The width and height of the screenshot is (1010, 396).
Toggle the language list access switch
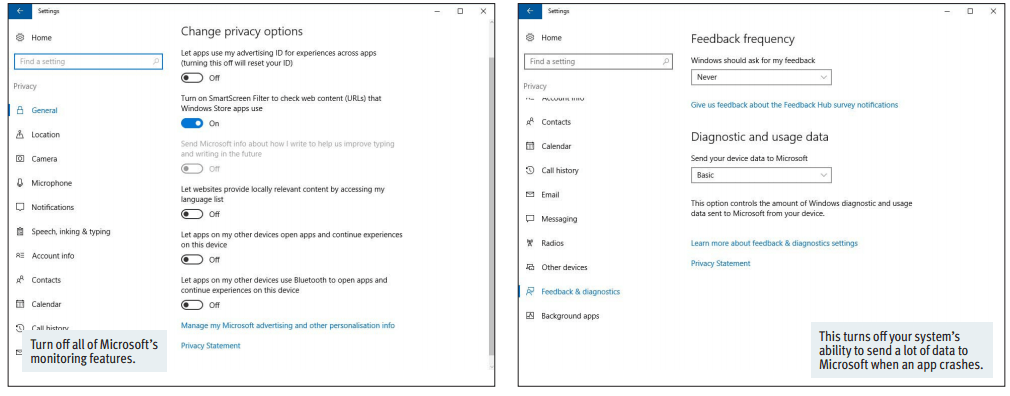(192, 214)
